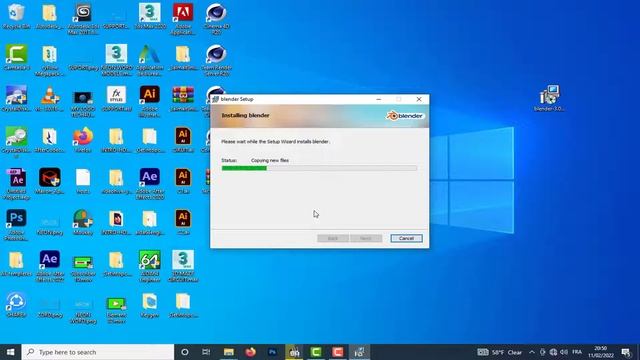
Task: Switch to red Camtasia recorder taskbar icon
Action: [338, 352]
